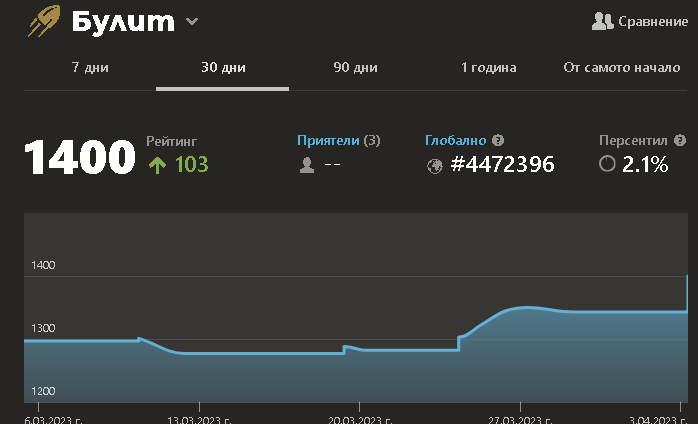Open the Глобално leaderboard link
Image resolution: width=698 pixels, height=424 pixels.
(455, 140)
